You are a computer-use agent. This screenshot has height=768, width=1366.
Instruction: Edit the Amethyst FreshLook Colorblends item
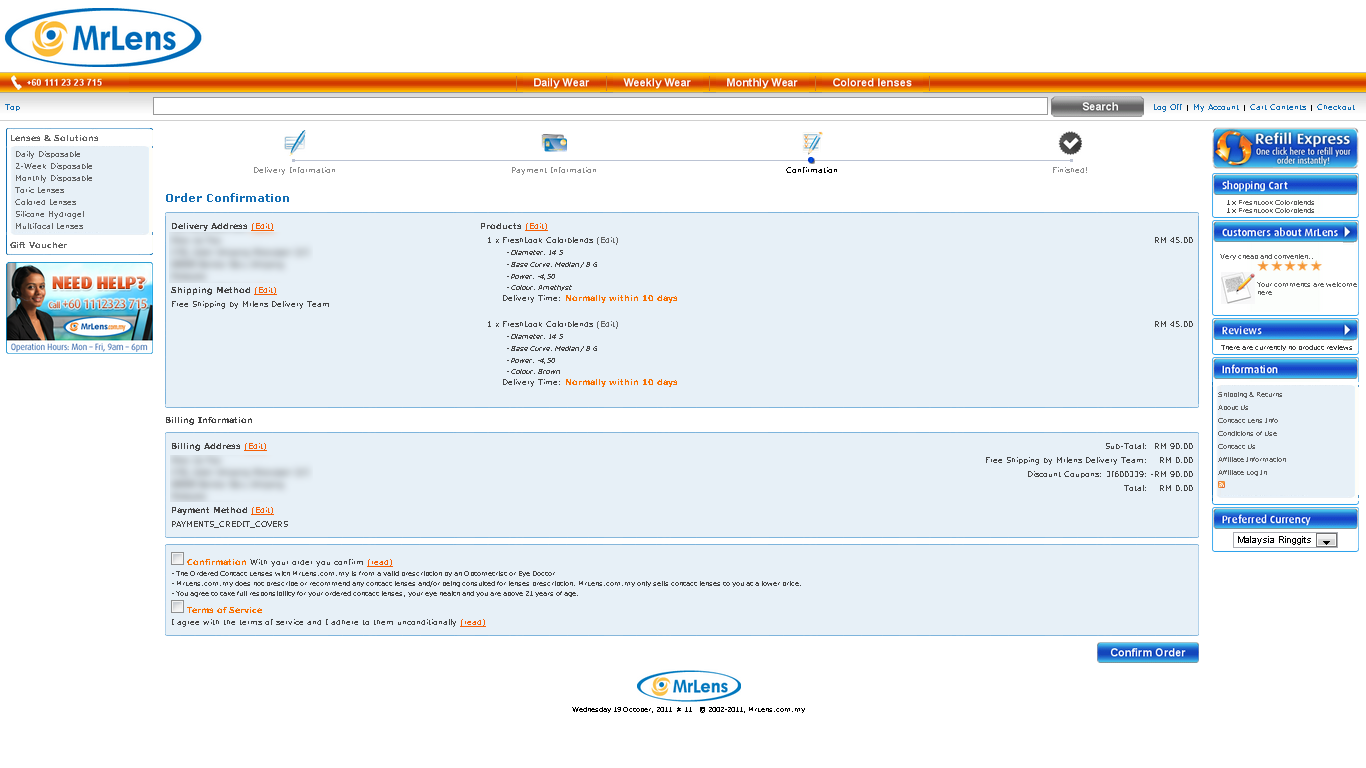click(x=608, y=241)
